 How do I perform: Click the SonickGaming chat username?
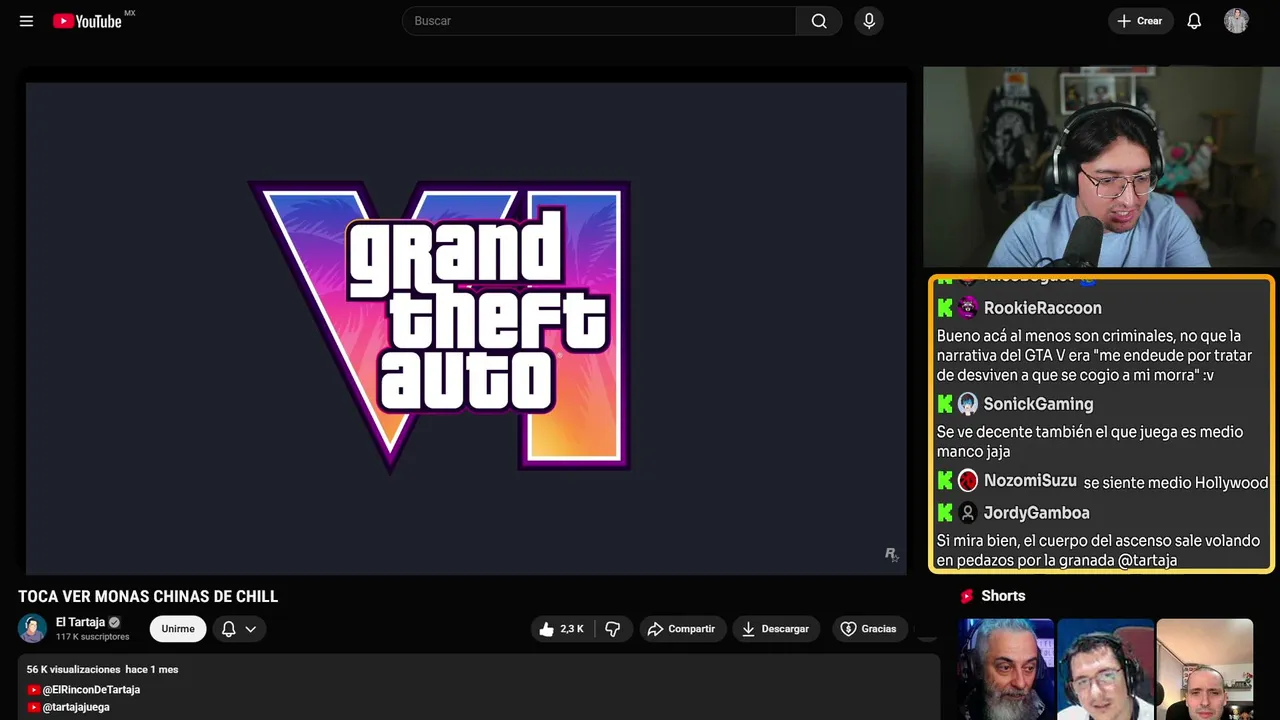(x=1038, y=404)
